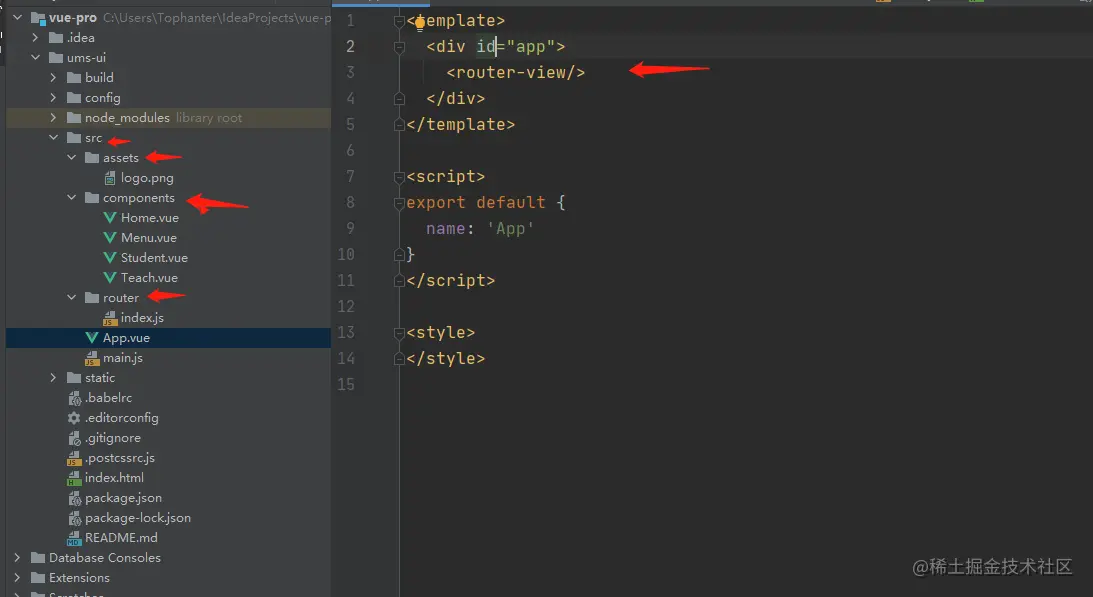Expand Database Consoles node
Viewport: 1093px width, 597px height.
(17, 557)
